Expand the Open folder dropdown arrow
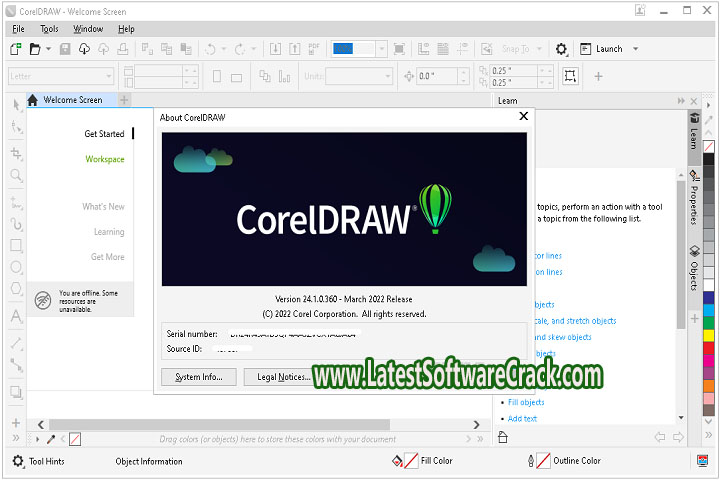Image resolution: width=720 pixels, height=480 pixels. [48, 49]
